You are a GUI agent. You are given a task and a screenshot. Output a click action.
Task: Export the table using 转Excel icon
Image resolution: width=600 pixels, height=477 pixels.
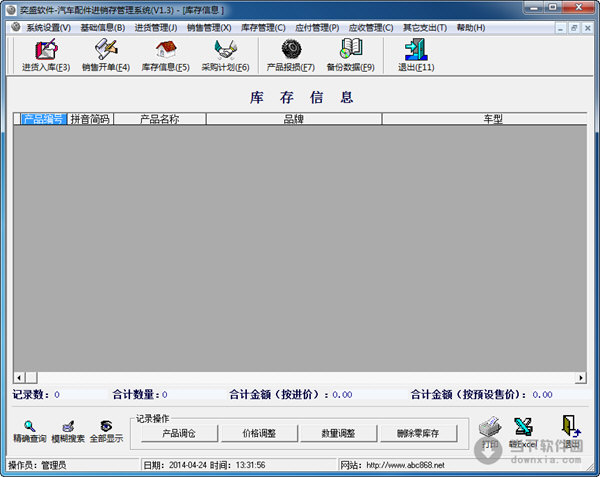coord(522,428)
